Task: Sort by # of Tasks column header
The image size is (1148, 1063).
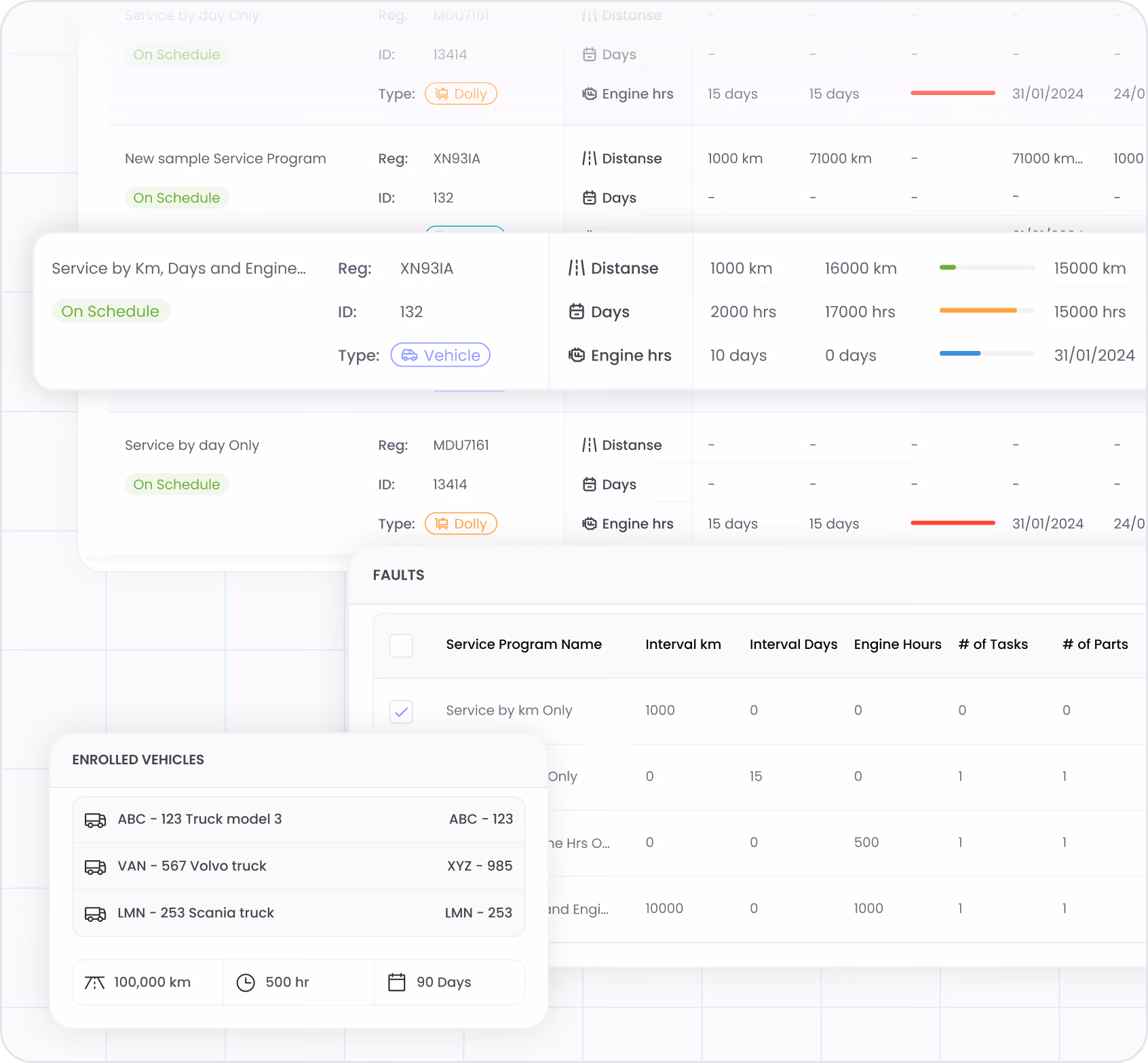Action: (x=993, y=644)
